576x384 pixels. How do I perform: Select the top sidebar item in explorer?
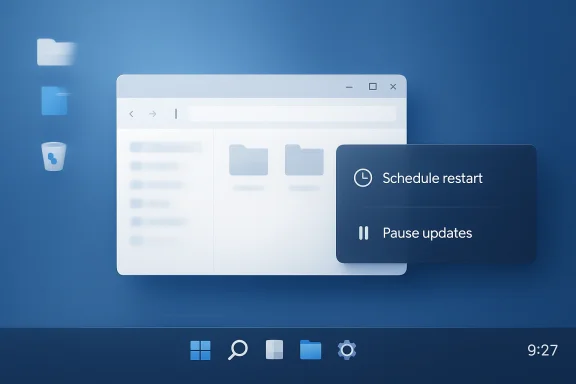(165, 147)
